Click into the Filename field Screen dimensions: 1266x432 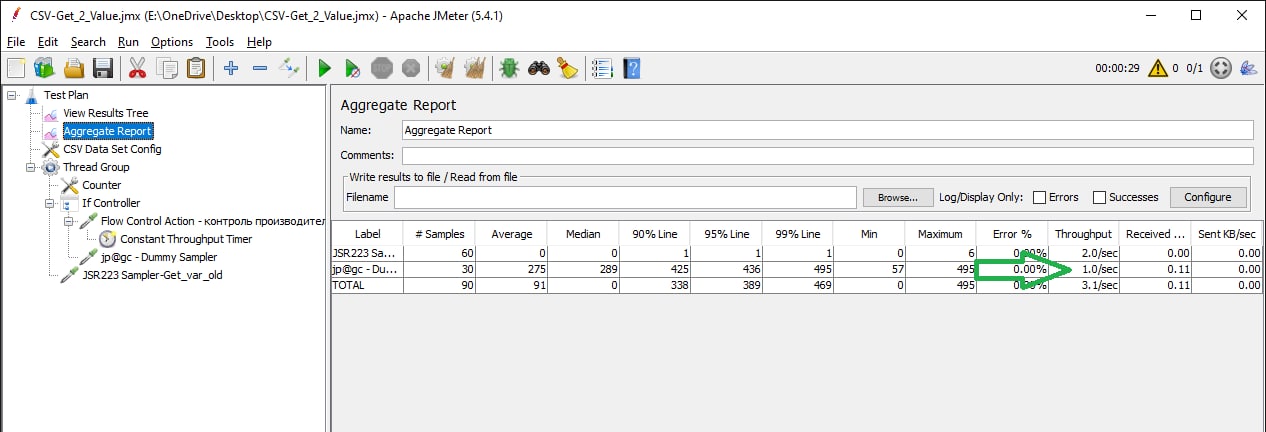pos(625,197)
